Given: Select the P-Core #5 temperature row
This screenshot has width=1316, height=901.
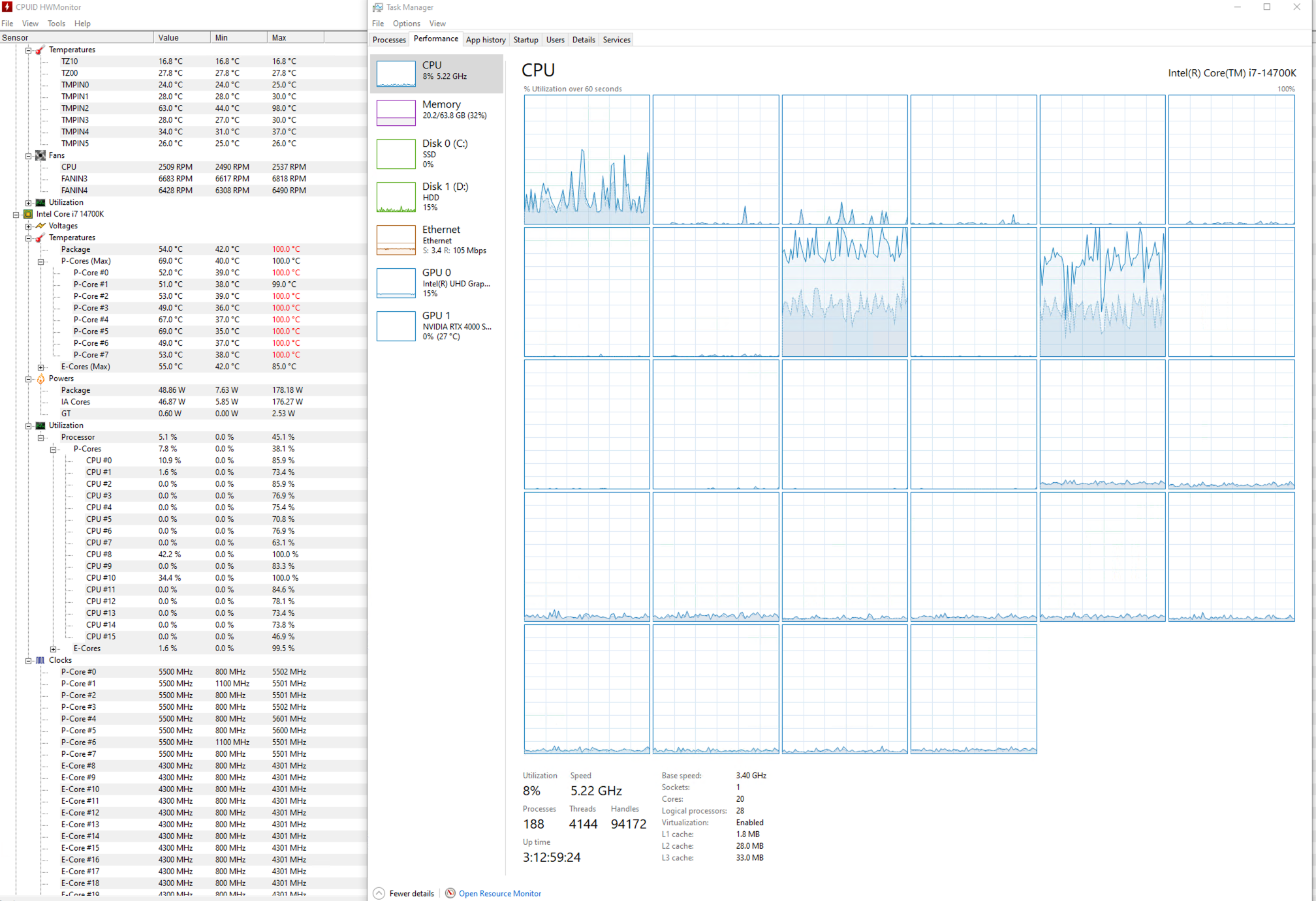Looking at the screenshot, I should (183, 331).
